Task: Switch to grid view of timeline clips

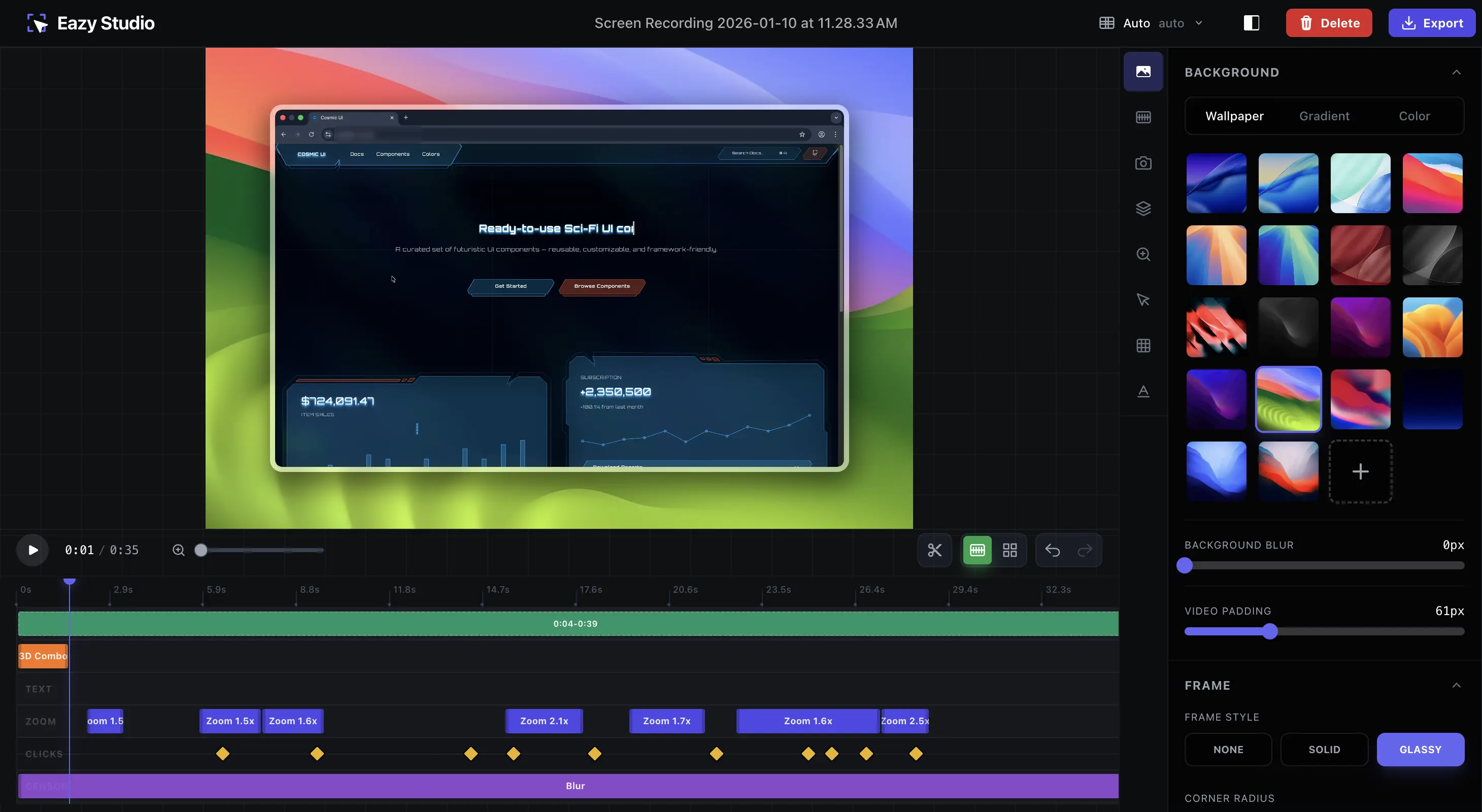Action: click(x=1009, y=550)
